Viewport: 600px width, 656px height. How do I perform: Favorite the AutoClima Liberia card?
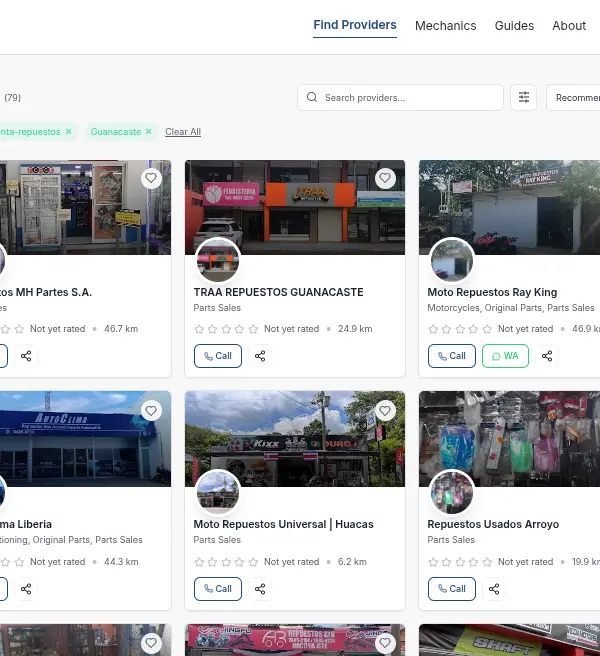pos(151,411)
